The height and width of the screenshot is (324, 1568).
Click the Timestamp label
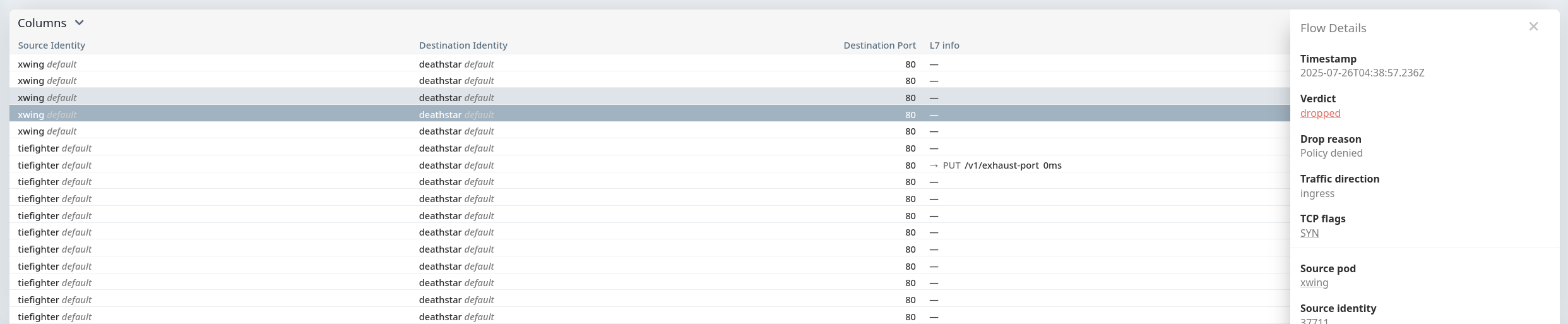pyautogui.click(x=1328, y=59)
